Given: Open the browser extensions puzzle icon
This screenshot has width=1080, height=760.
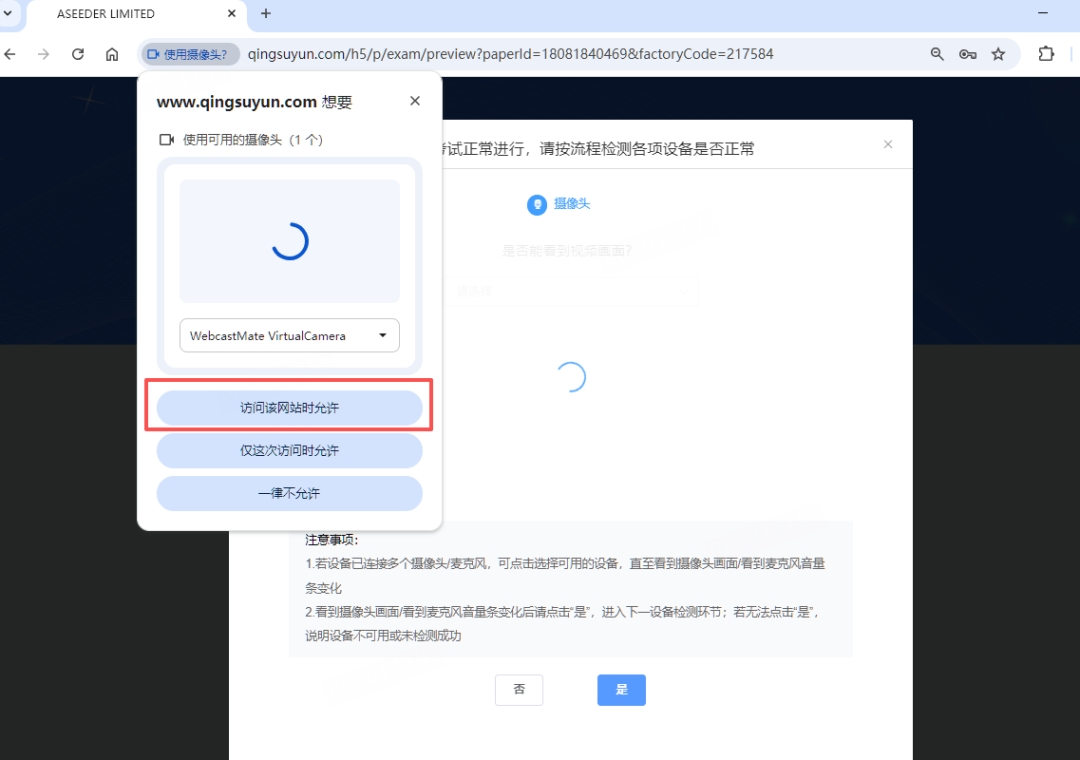Looking at the screenshot, I should (1045, 54).
